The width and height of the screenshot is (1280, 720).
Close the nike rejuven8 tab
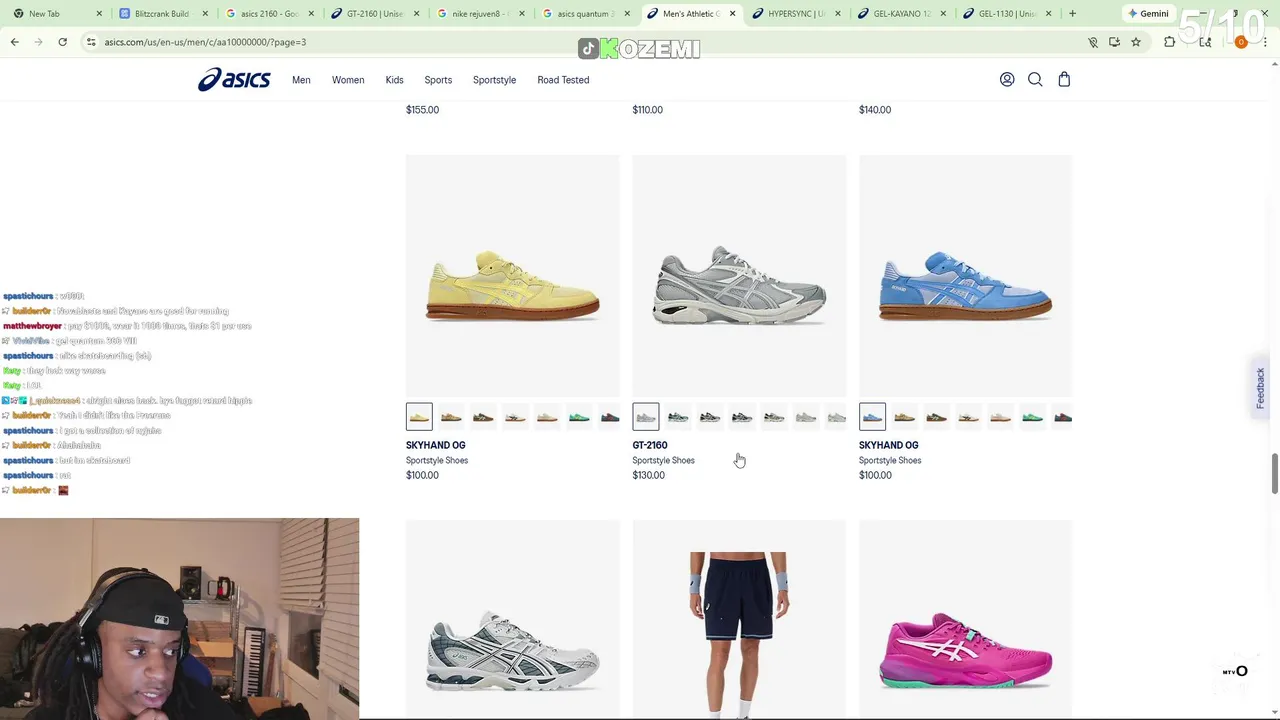[x=521, y=13]
